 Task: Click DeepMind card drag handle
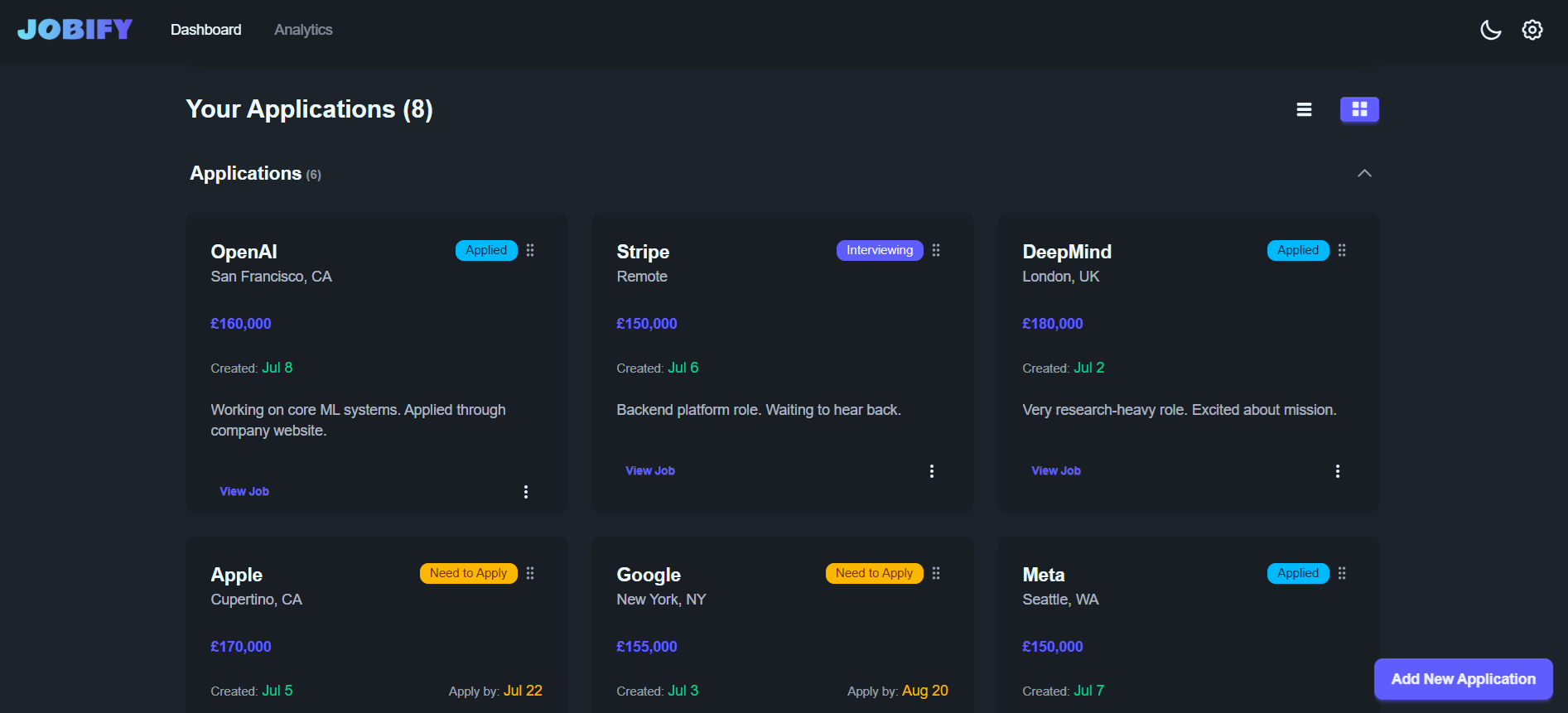tap(1342, 250)
